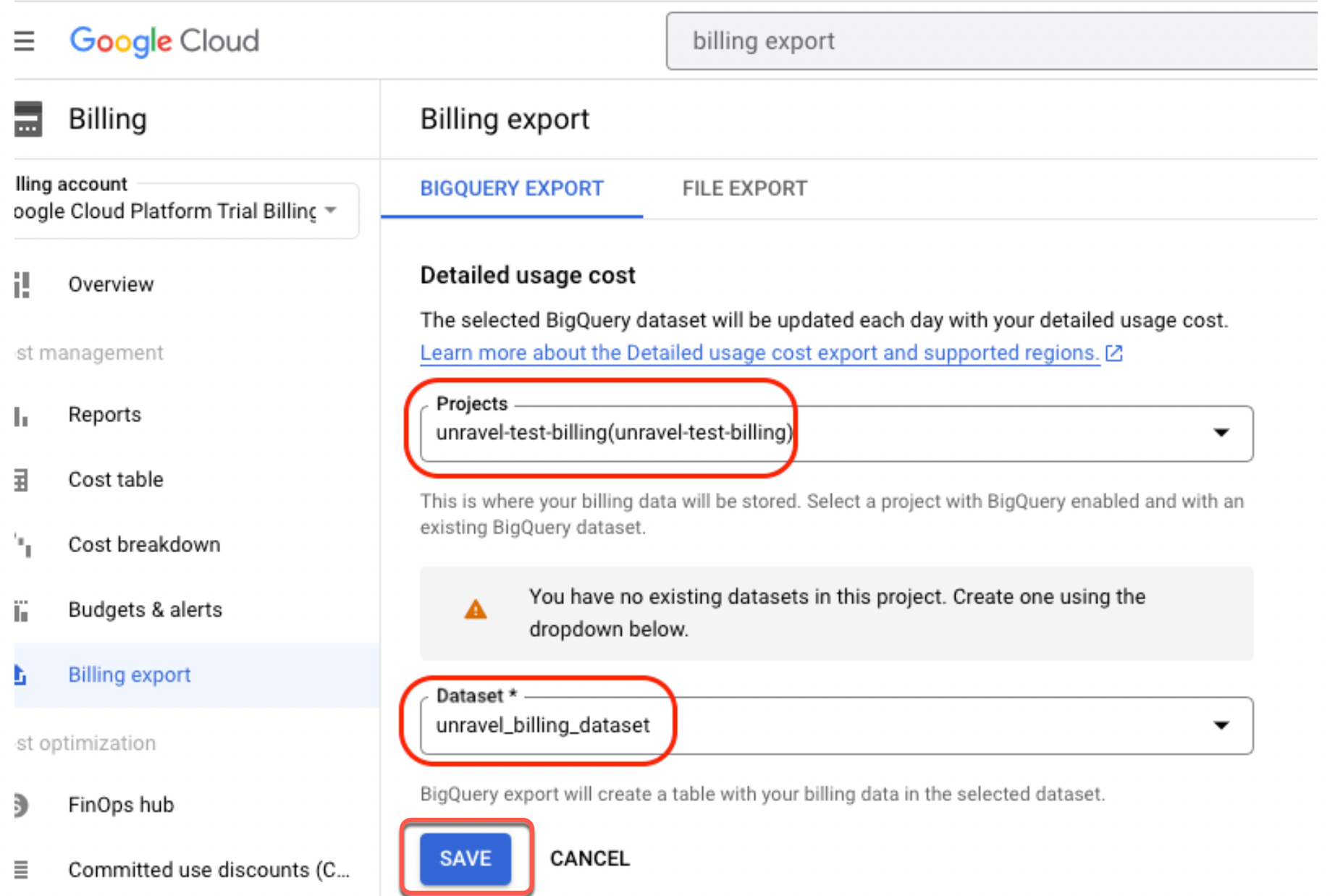Viewport: 1335px width, 896px height.
Task: Open the navigation hamburger menu
Action: [25, 41]
